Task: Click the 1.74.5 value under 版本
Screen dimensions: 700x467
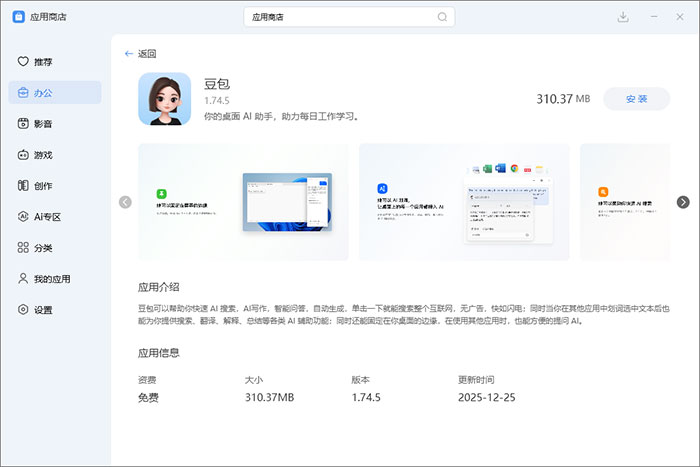Action: (366, 397)
